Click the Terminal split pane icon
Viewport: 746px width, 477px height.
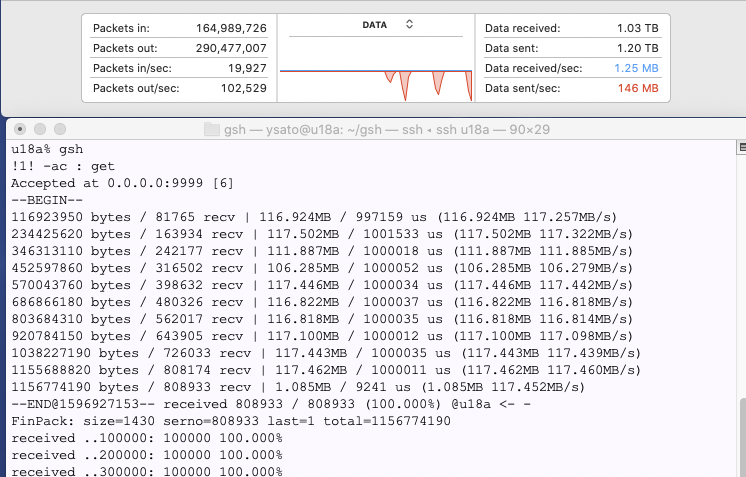740,148
